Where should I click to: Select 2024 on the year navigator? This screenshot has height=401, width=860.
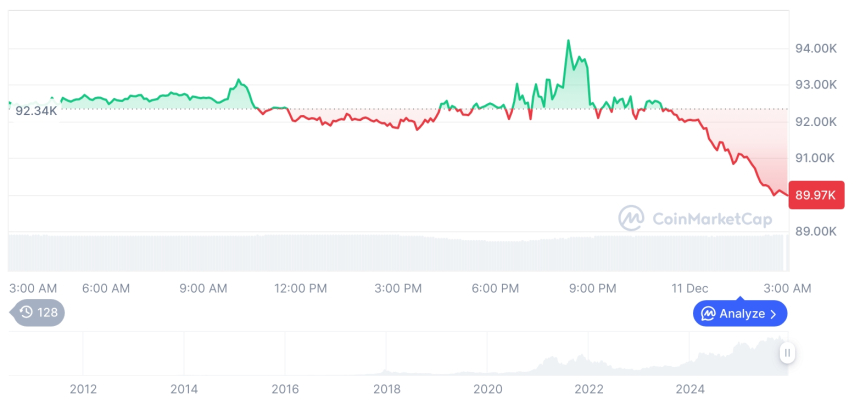(690, 389)
